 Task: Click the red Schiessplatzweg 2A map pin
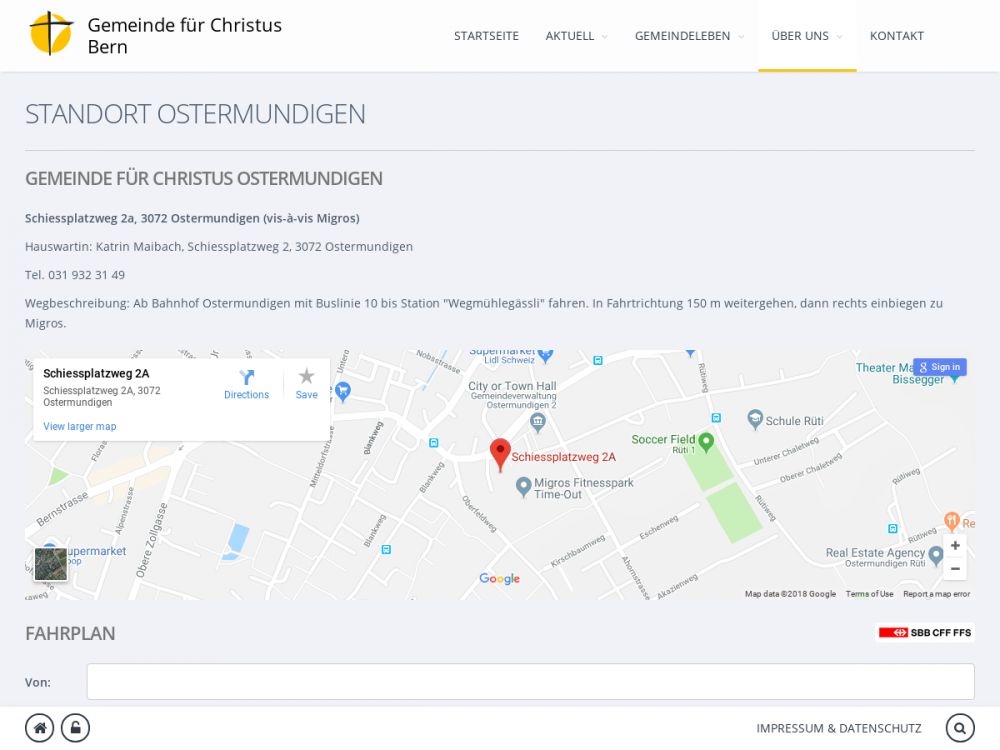(500, 454)
